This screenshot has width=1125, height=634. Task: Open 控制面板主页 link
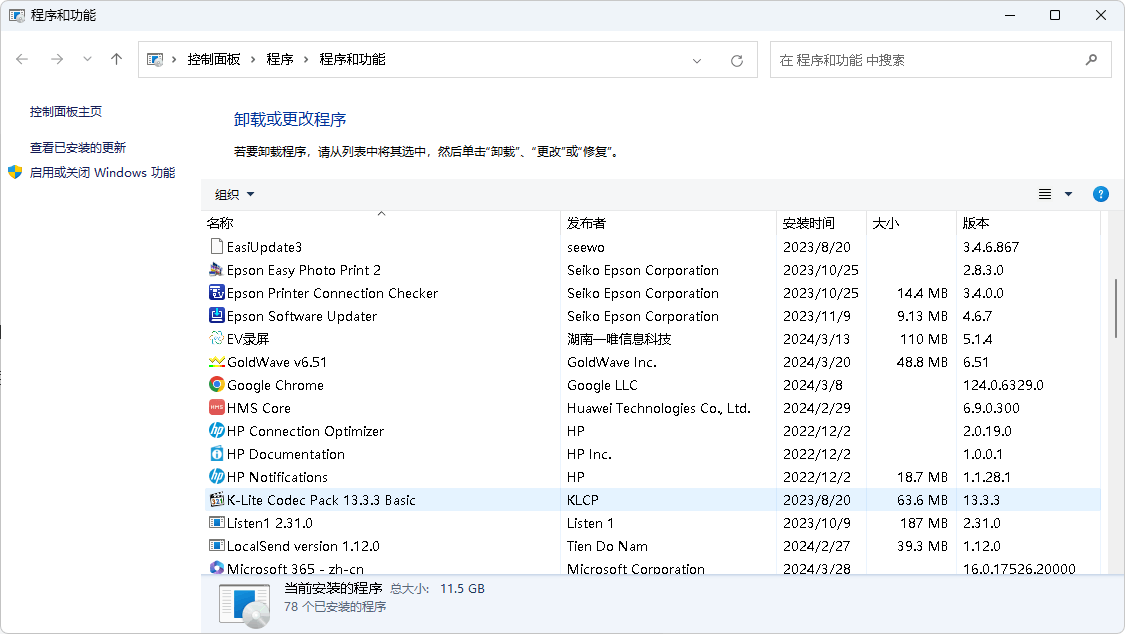65,112
